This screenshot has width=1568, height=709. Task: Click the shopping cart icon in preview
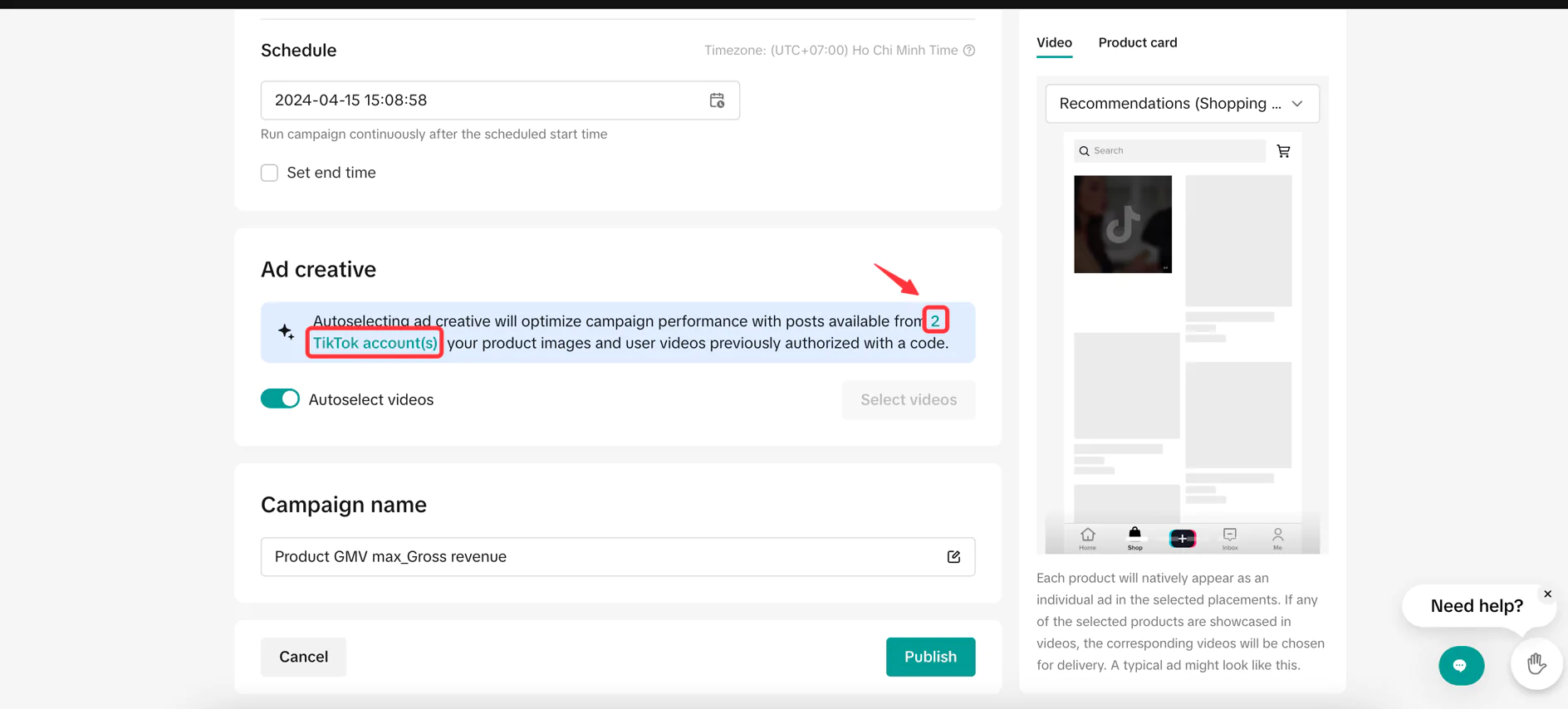1283,151
